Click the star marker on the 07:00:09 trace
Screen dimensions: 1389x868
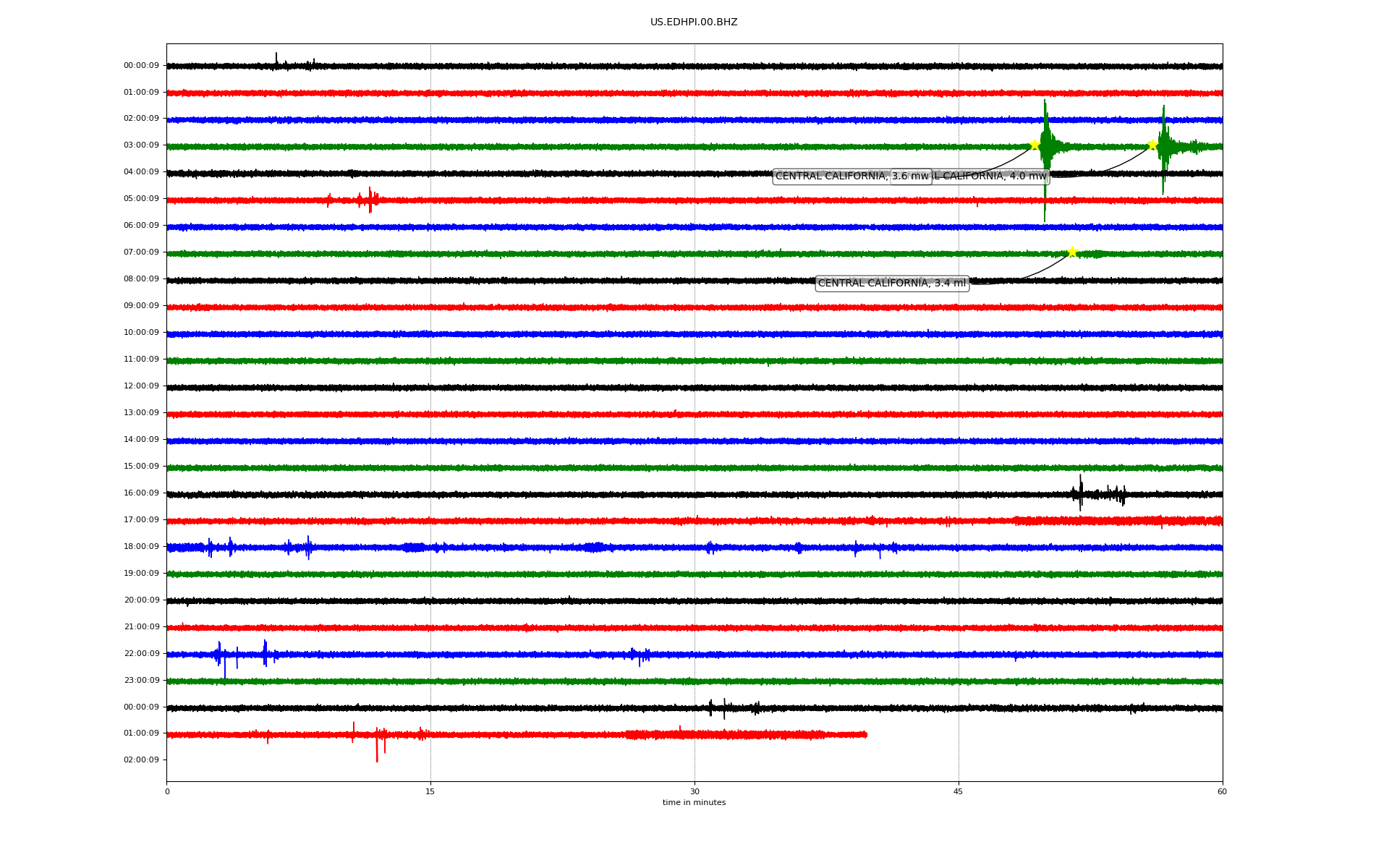click(x=1072, y=252)
